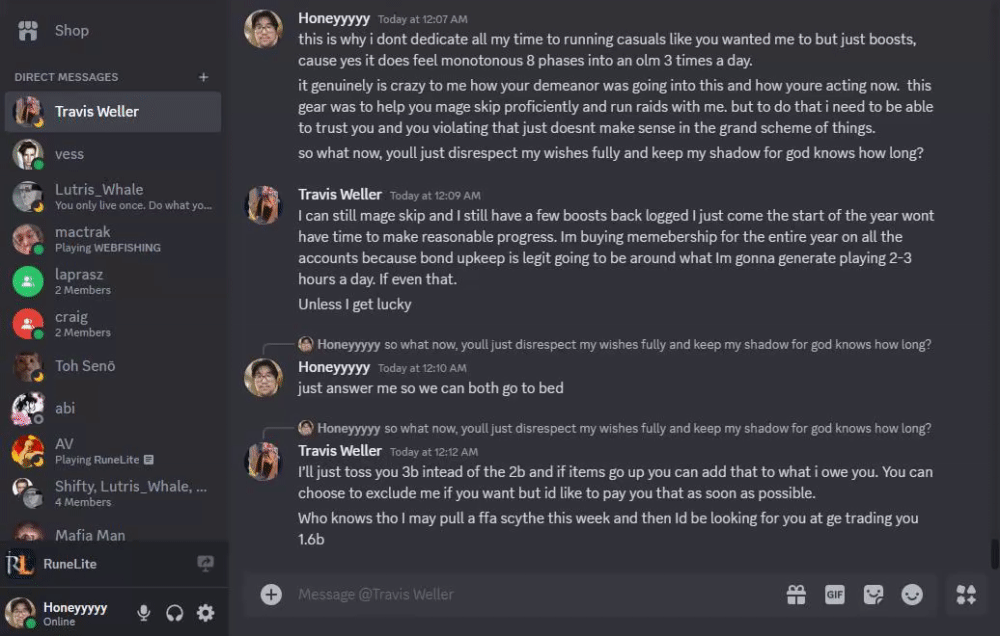
Task: Deafen audio with headphones icon
Action: [175, 613]
